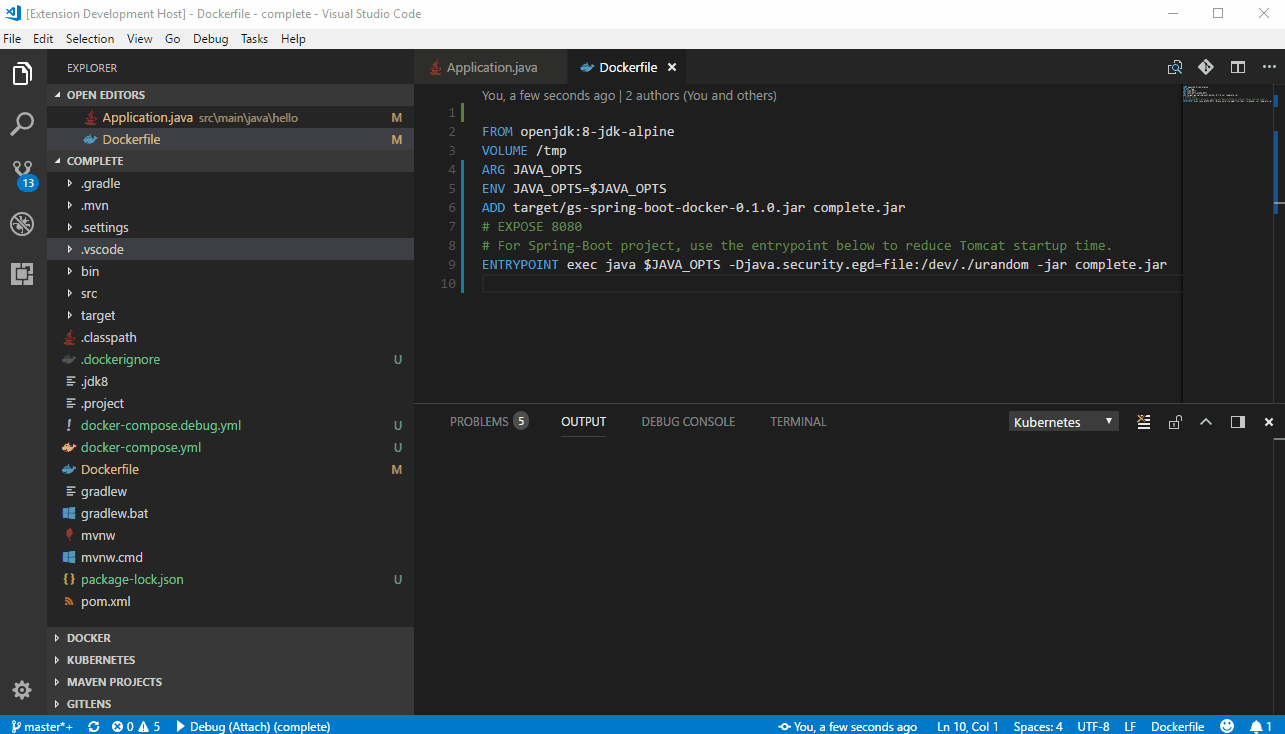Open the Search view in activity bar
The height and width of the screenshot is (734, 1285).
pyautogui.click(x=22, y=124)
